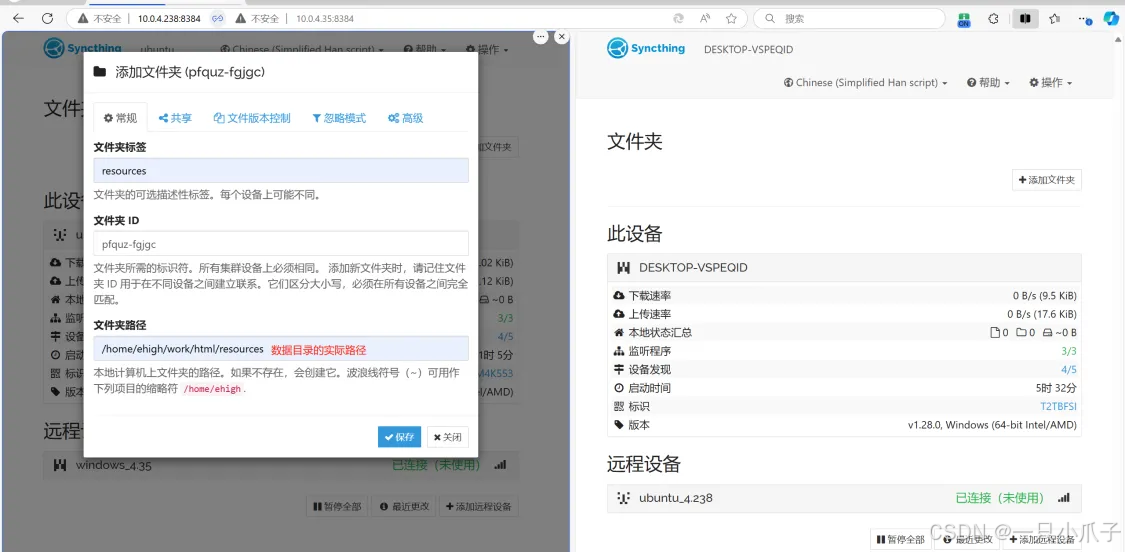
Task: Click the 版本 tag icon in right pane
Action: pyautogui.click(x=619, y=426)
